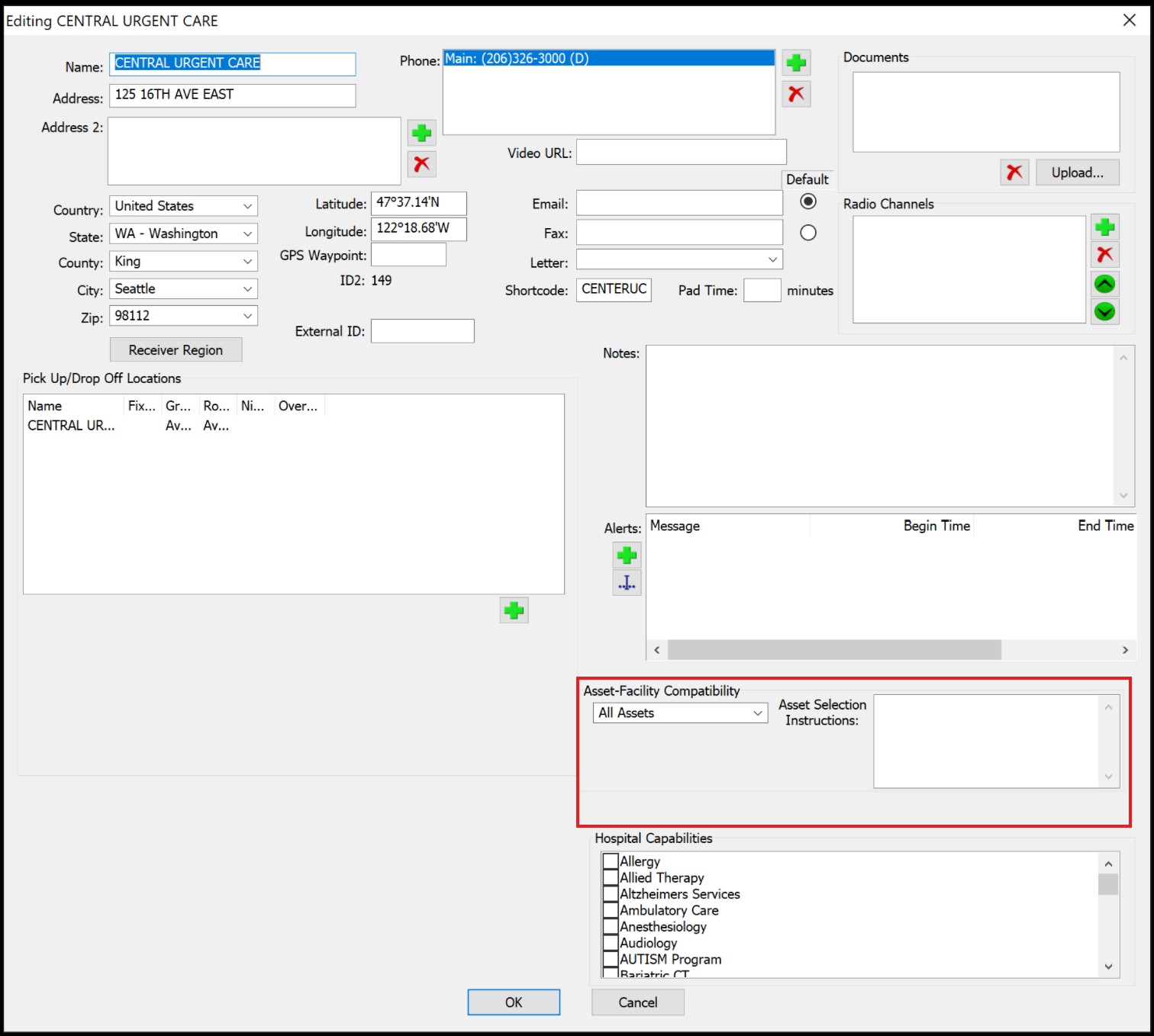Check the Allergy capability
The height and width of the screenshot is (1036, 1154).
coord(611,861)
